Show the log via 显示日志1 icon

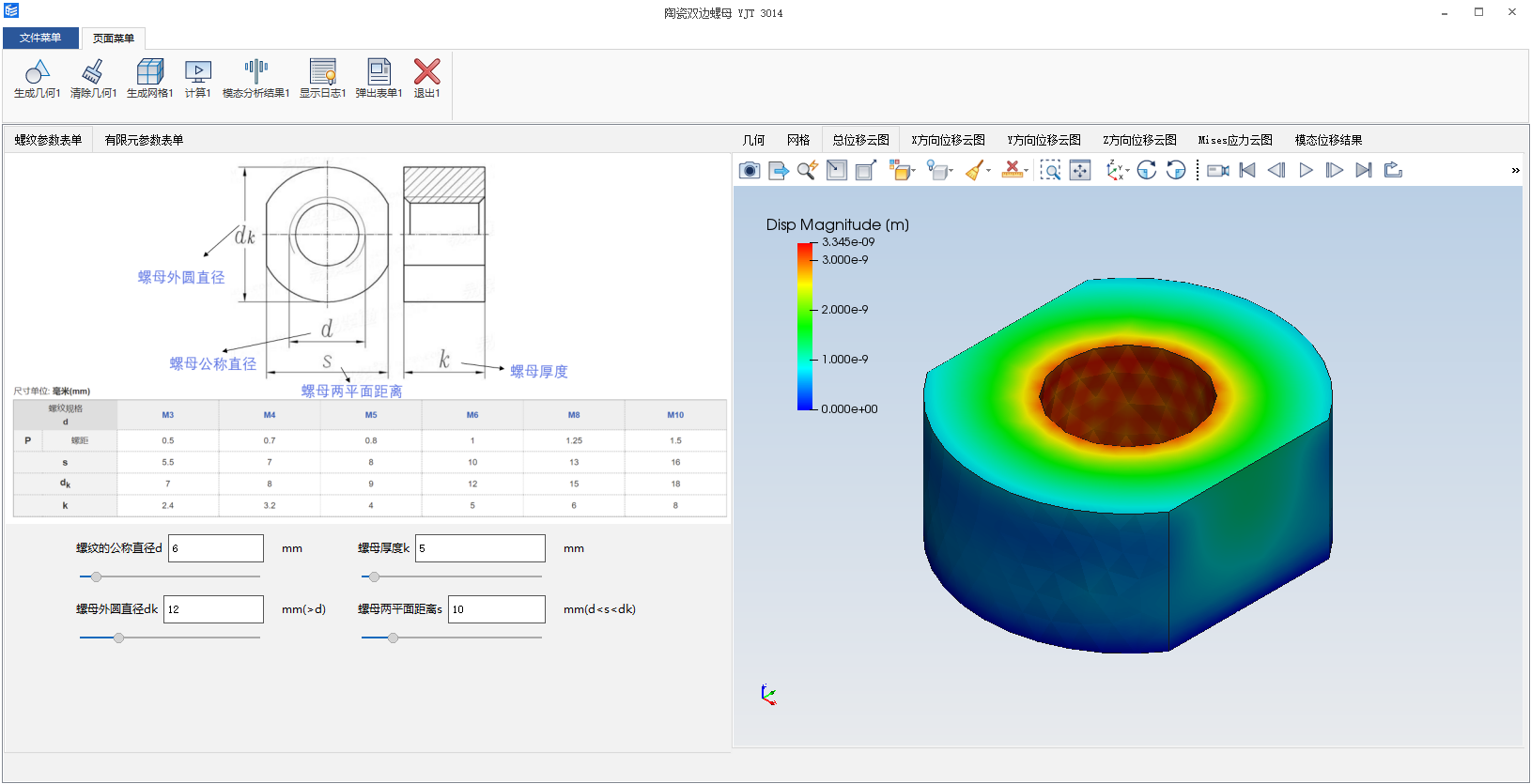point(322,72)
